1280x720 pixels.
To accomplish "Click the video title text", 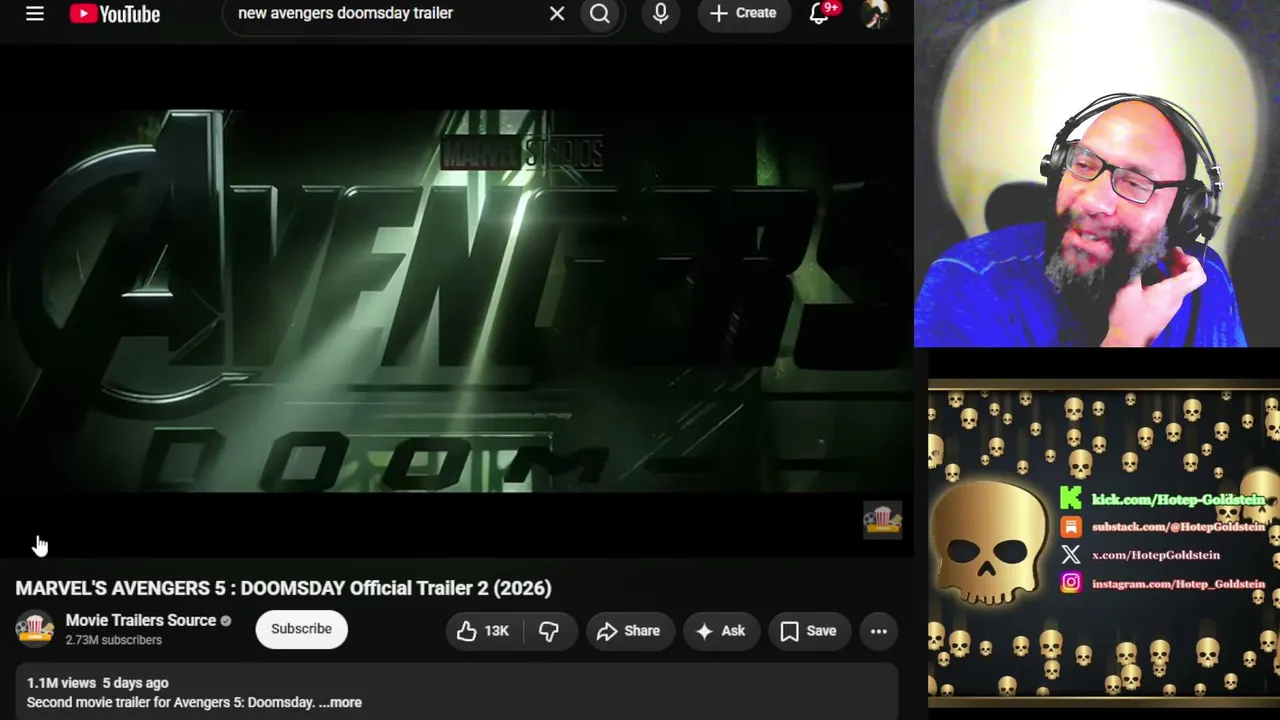I will [283, 588].
